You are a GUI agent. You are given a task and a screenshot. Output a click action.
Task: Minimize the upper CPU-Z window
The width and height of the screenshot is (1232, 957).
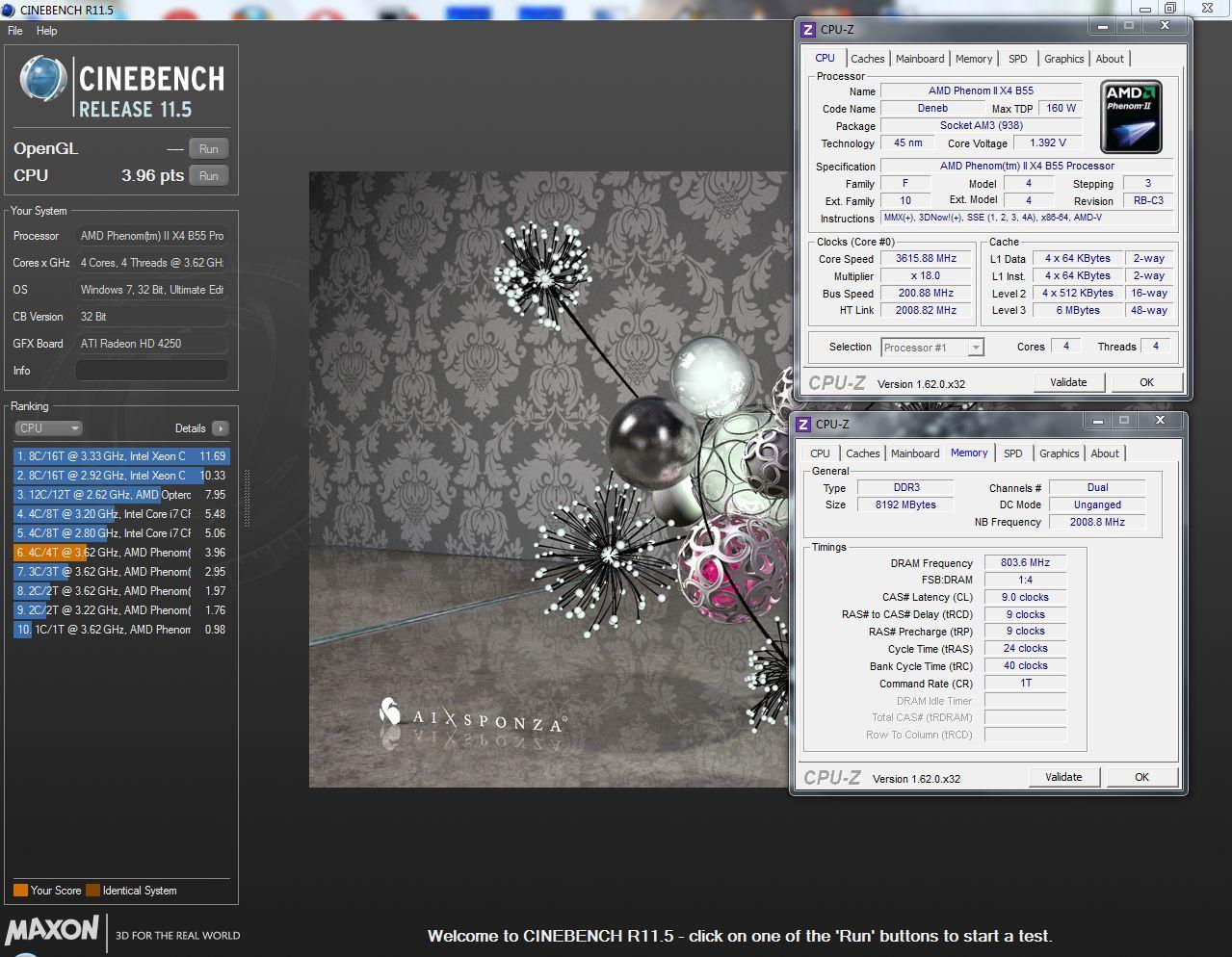click(1102, 26)
